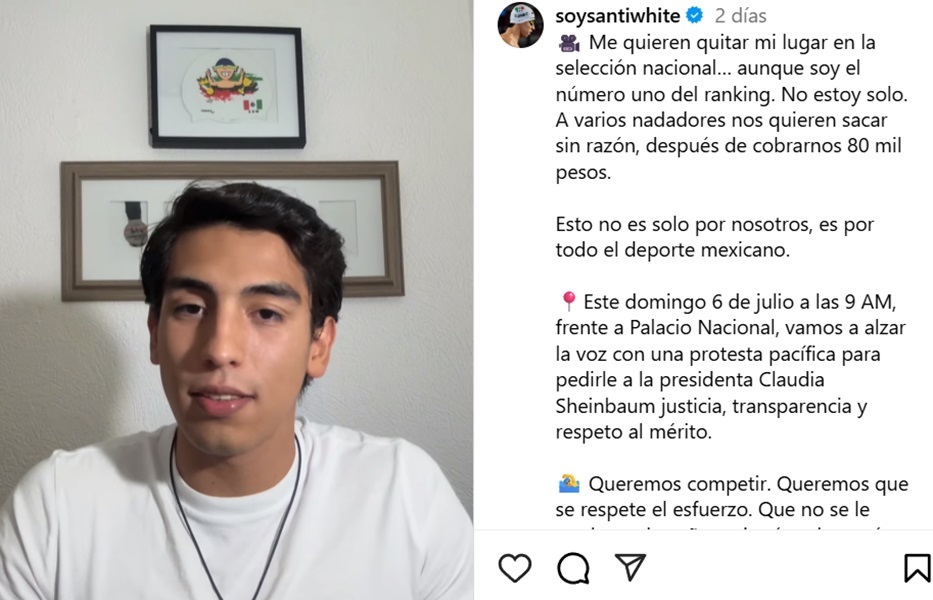Share the post with the paper plane icon

(x=630, y=567)
